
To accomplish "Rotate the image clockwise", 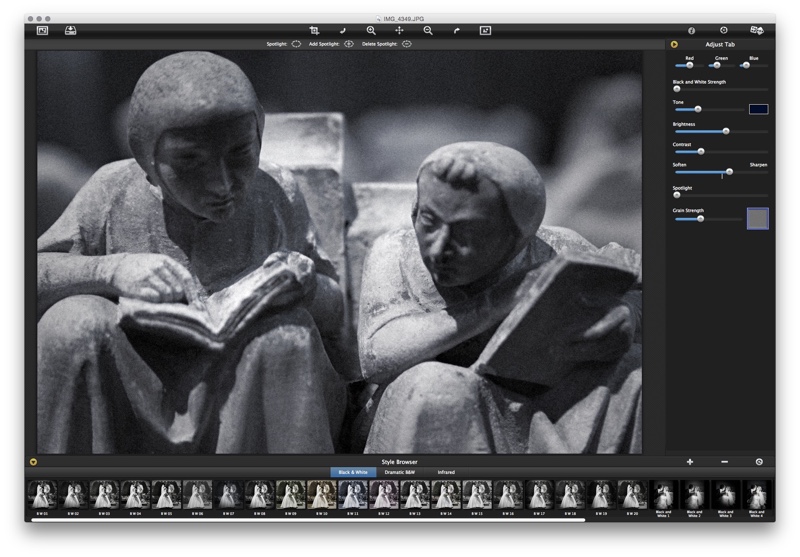I will coord(457,31).
